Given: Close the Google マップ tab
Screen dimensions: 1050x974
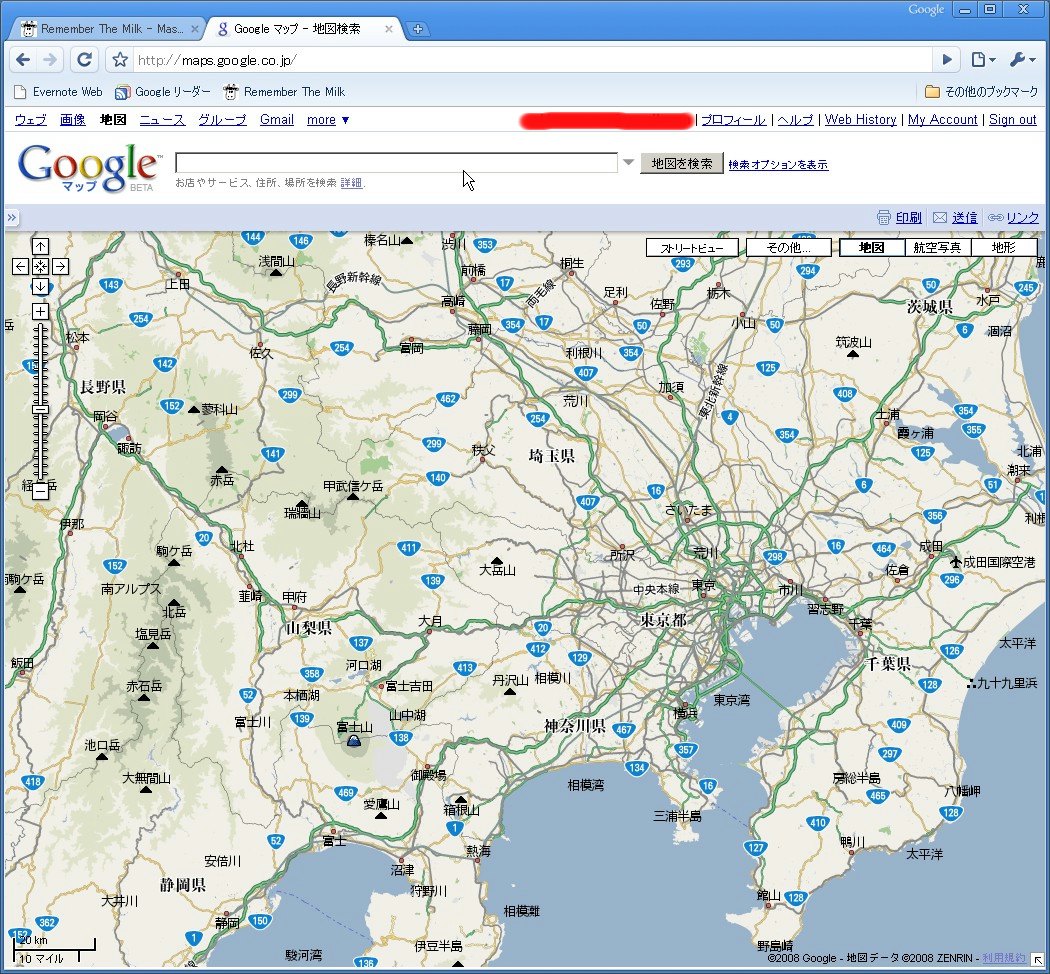Looking at the screenshot, I should point(388,29).
